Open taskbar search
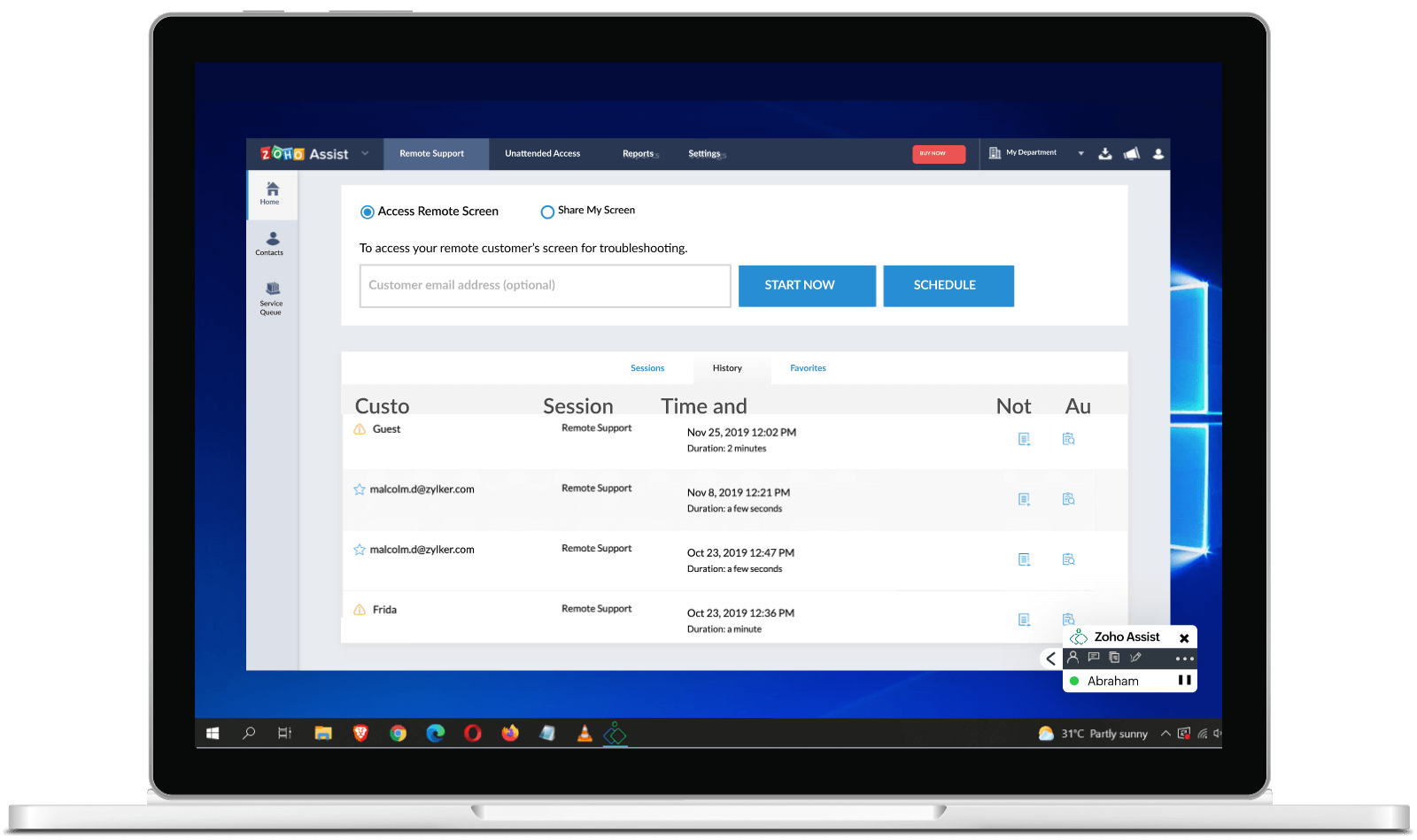Viewport: 1417px width, 840px height. [249, 733]
